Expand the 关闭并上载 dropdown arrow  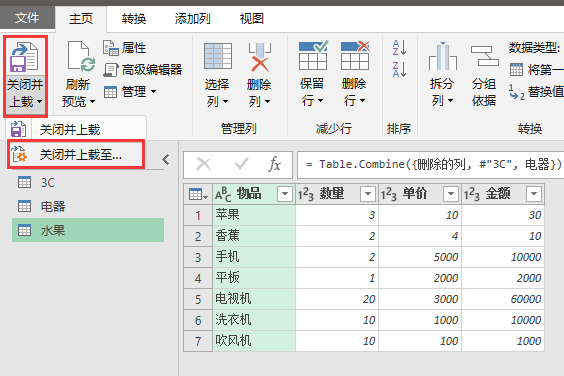40,102
